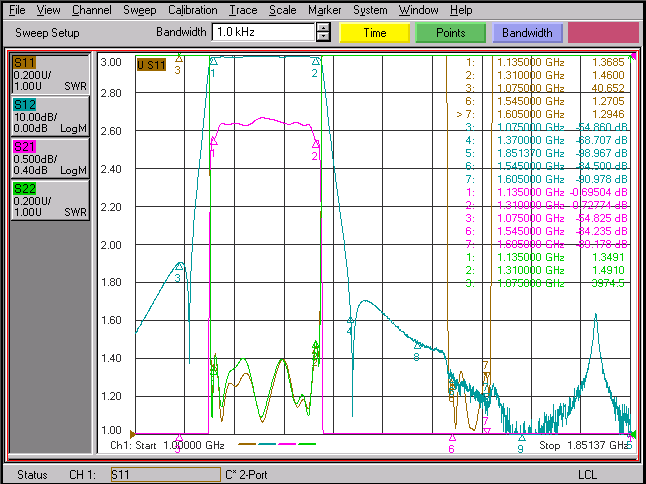Click the 1.00 bottom scale value on Y axis
This screenshot has height=484, width=646.
click(x=111, y=430)
